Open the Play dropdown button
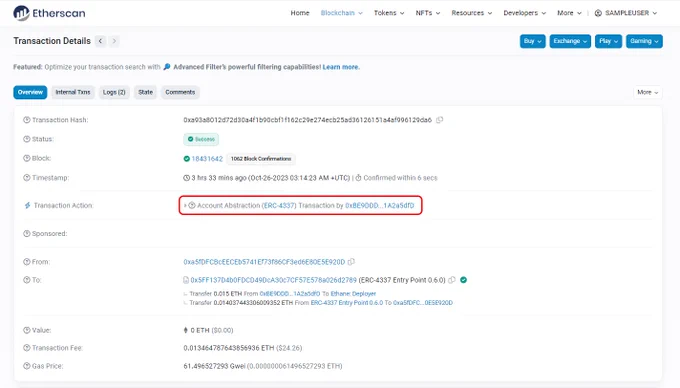Image resolution: width=680 pixels, height=388 pixels. click(x=608, y=41)
